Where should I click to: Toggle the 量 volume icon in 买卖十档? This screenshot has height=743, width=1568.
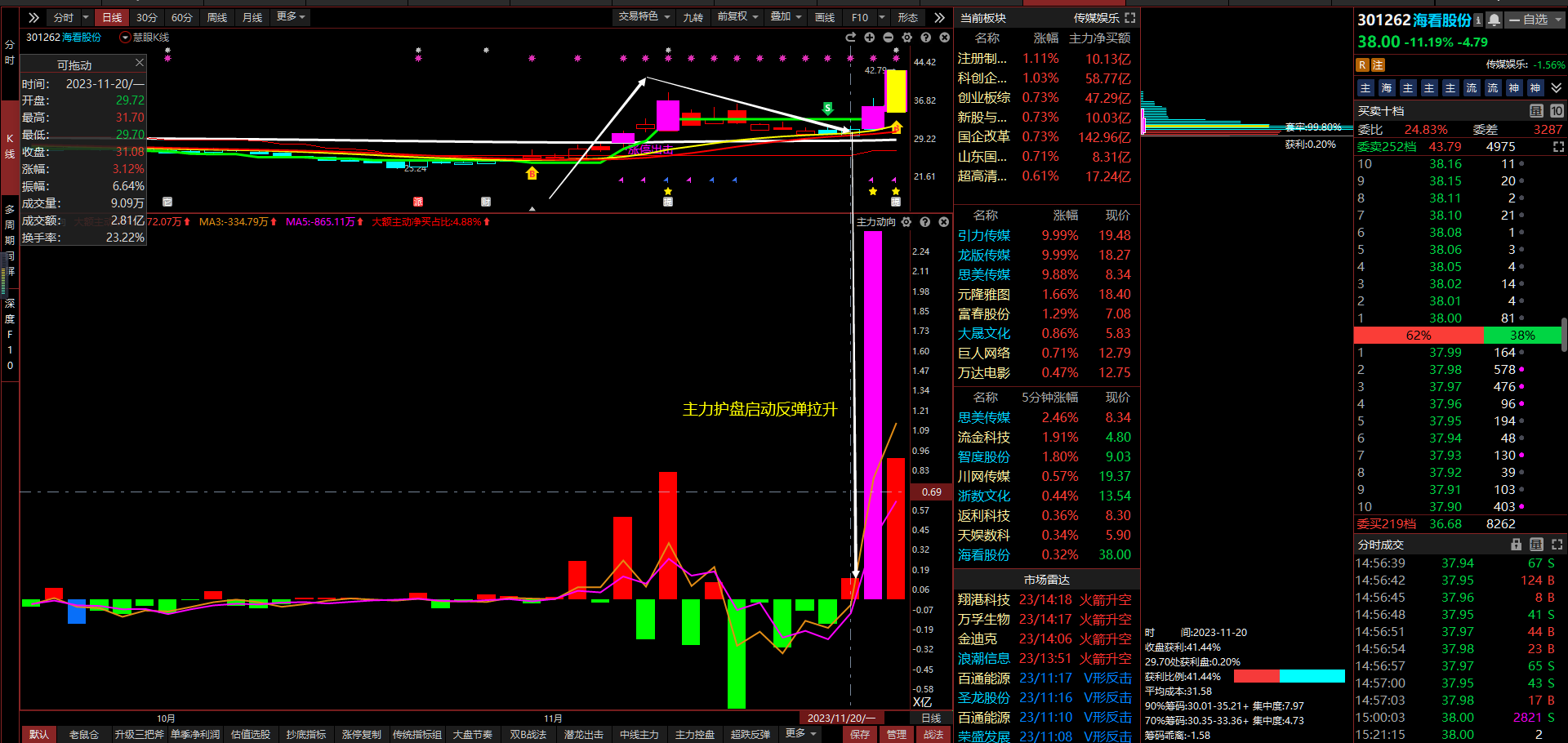point(1536,111)
